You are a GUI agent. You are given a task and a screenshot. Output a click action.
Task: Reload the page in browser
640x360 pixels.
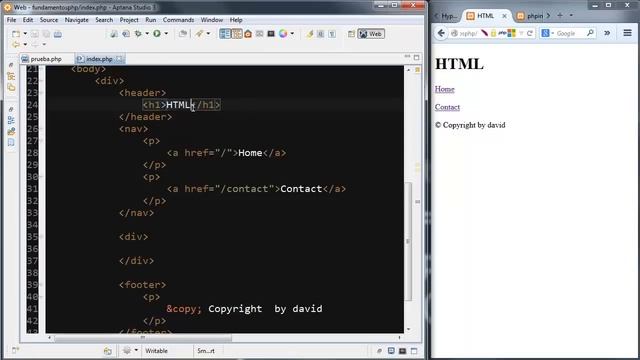tap(529, 33)
